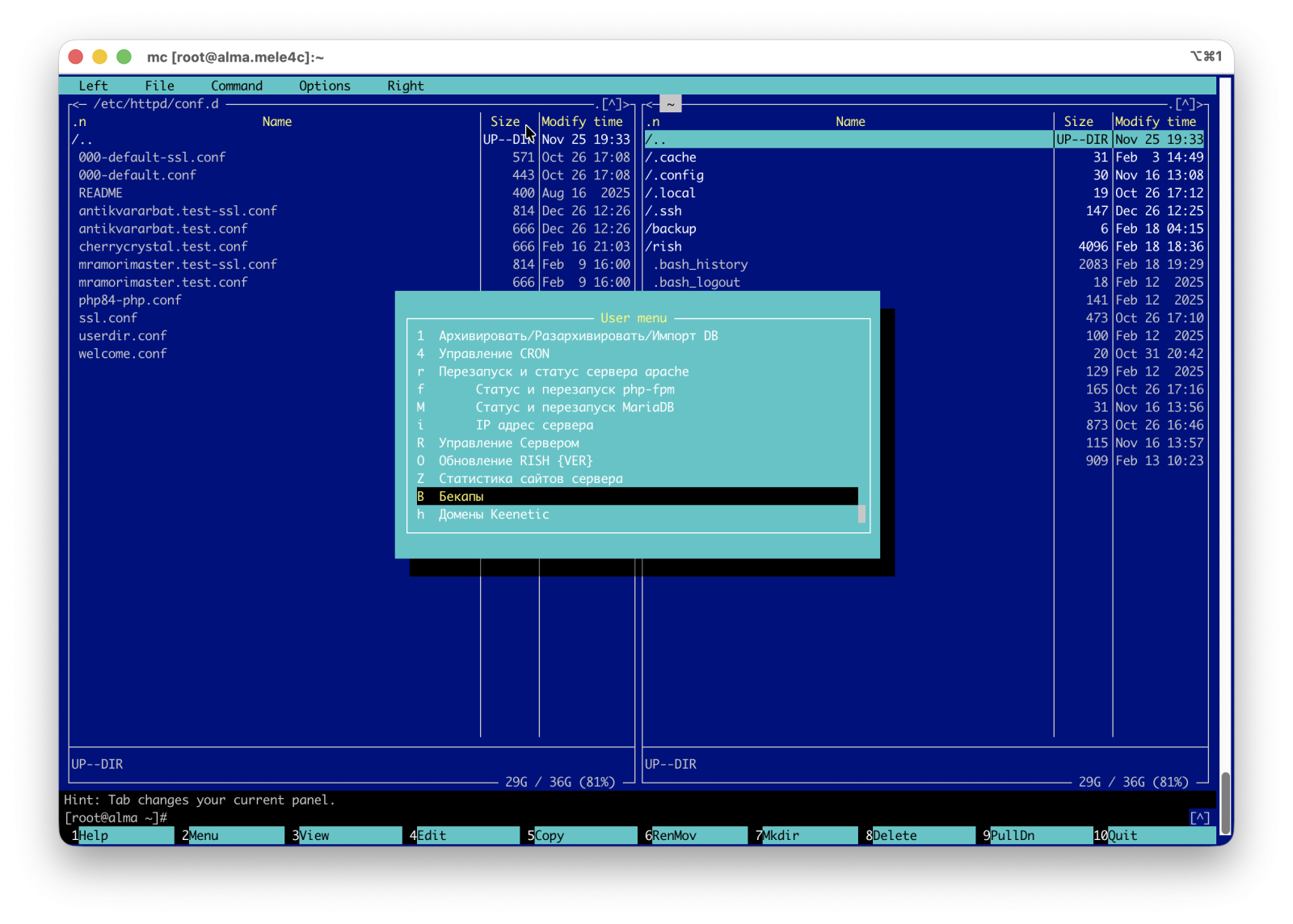Open the Command menu
The image size is (1293, 924).
point(236,86)
